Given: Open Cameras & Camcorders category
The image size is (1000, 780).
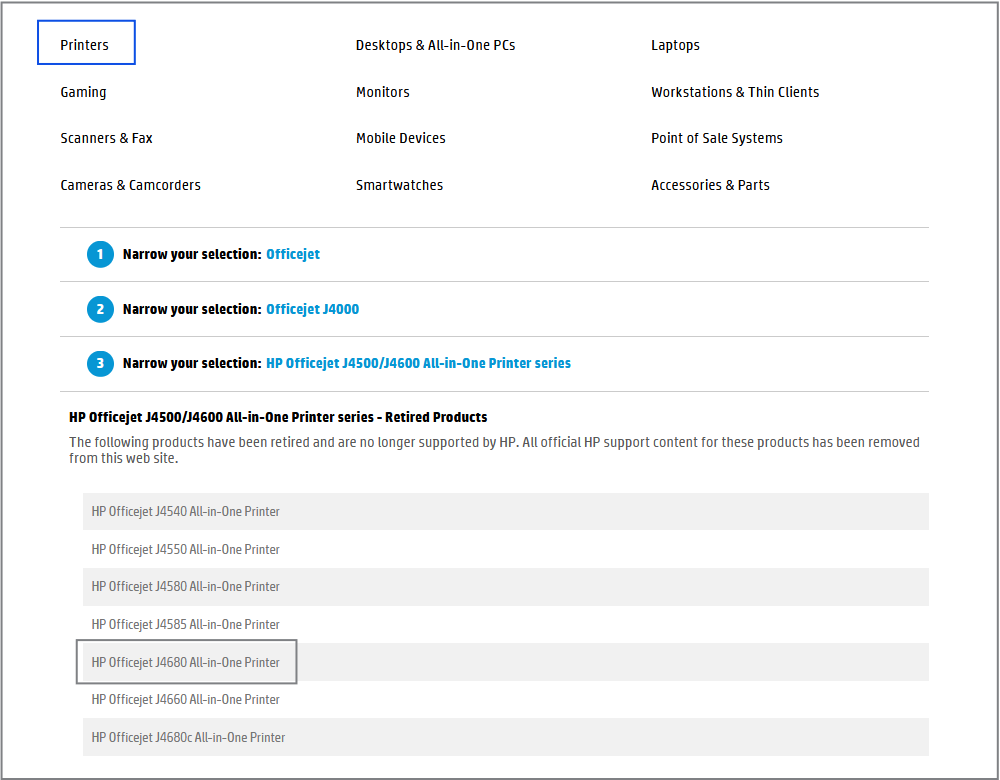Looking at the screenshot, I should point(130,185).
